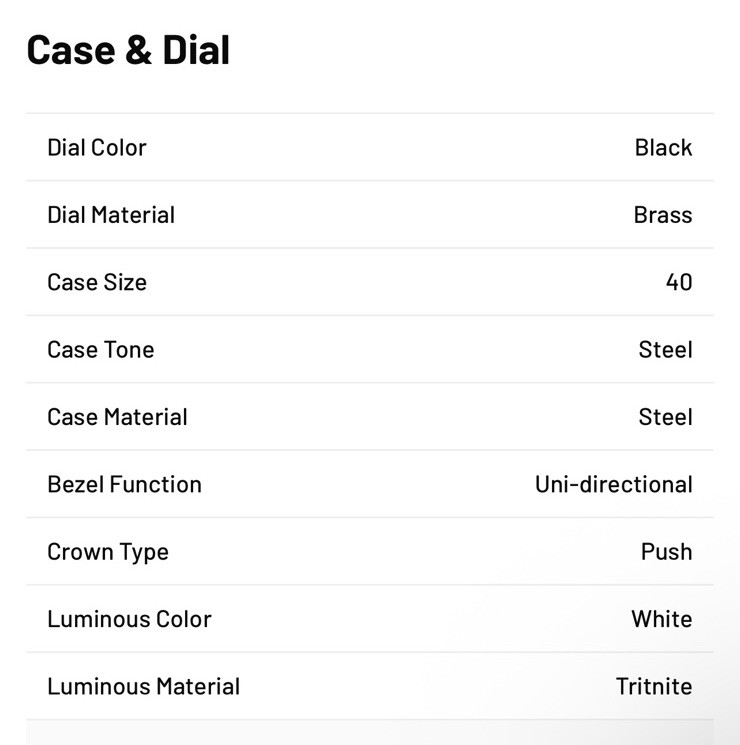
Task: Click the gray bar below Luminous Material
Action: [x=370, y=733]
